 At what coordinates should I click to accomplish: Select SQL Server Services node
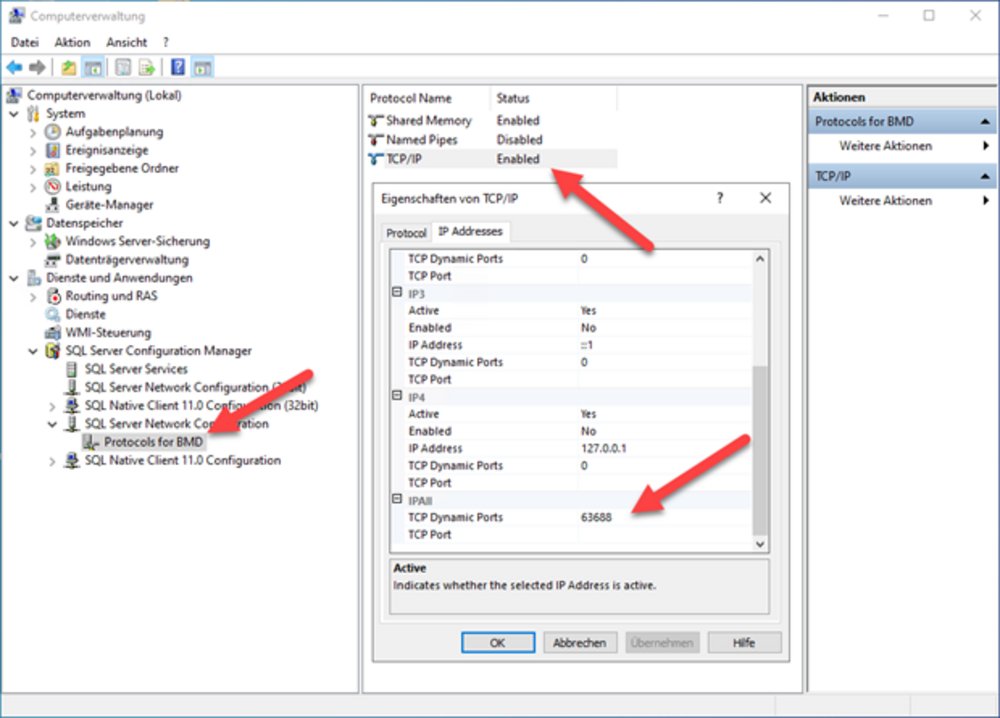[136, 369]
